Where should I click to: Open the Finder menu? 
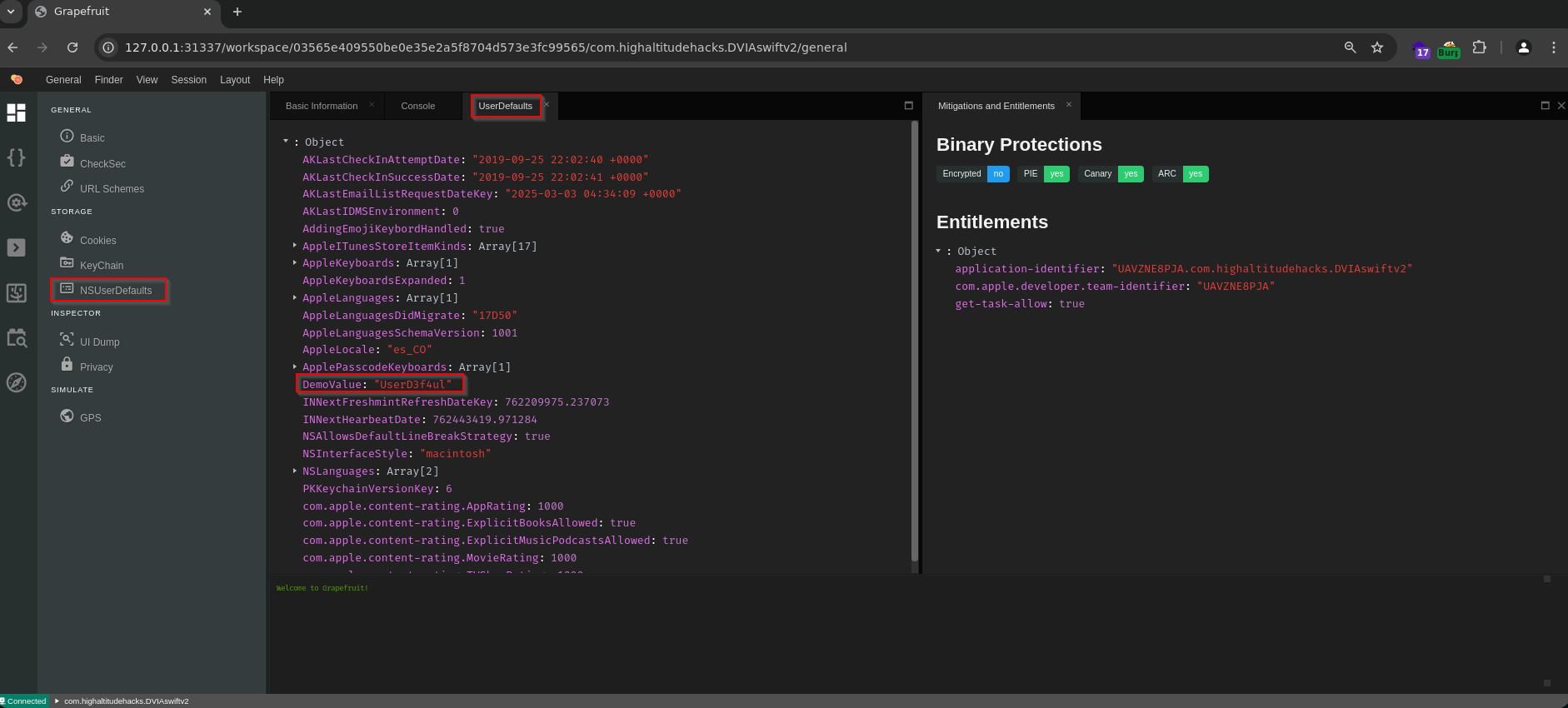(108, 80)
